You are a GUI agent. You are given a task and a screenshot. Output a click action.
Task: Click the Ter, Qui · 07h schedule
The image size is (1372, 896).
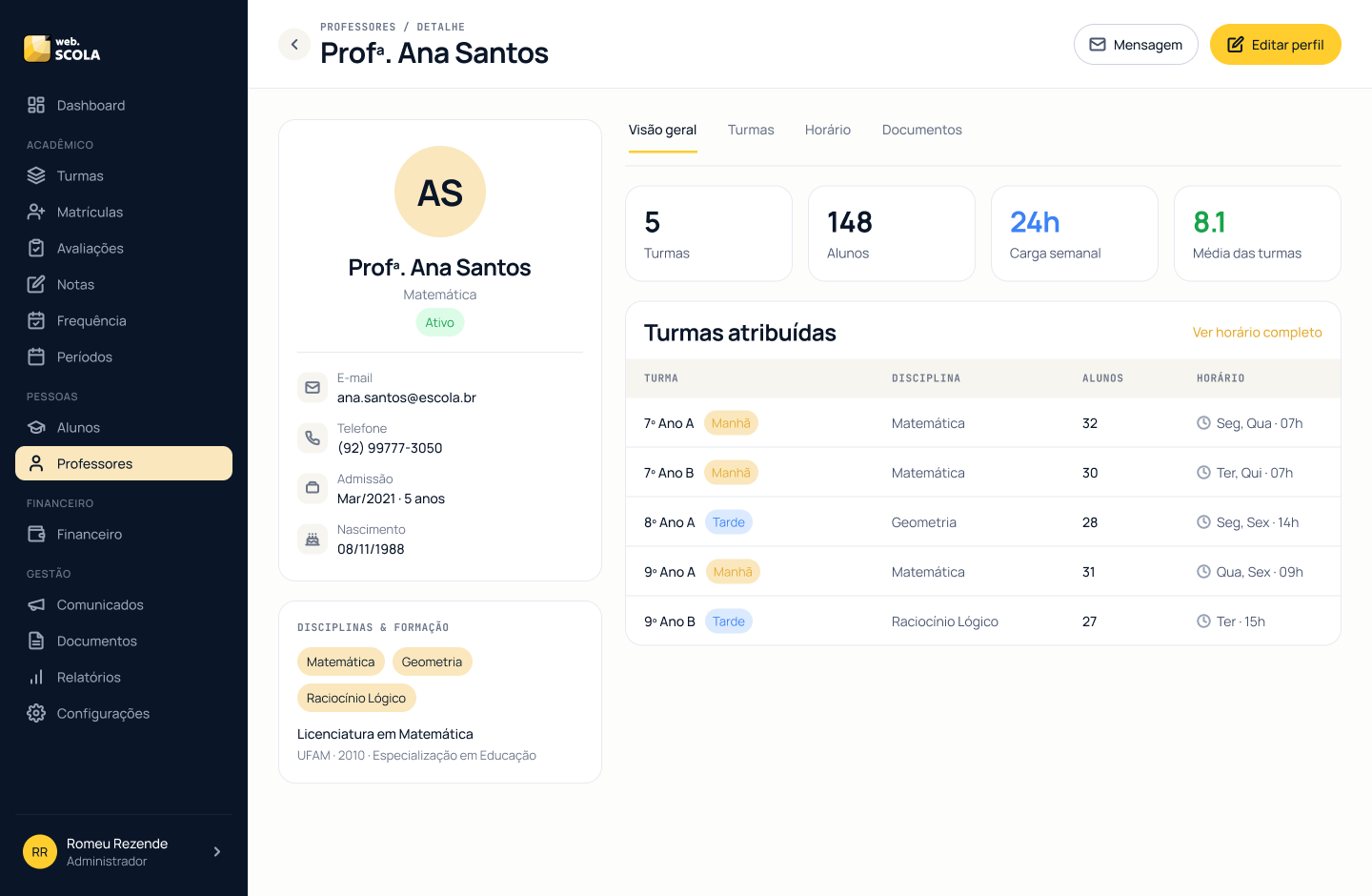(1255, 473)
